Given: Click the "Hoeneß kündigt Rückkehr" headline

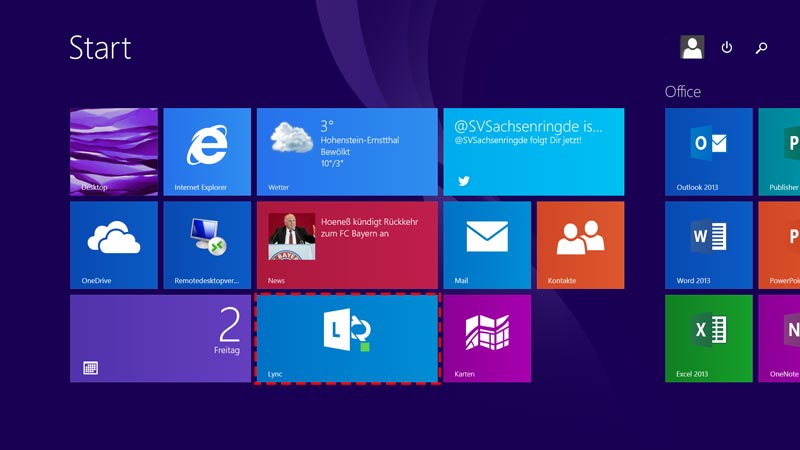Looking at the screenshot, I should (x=369, y=222).
